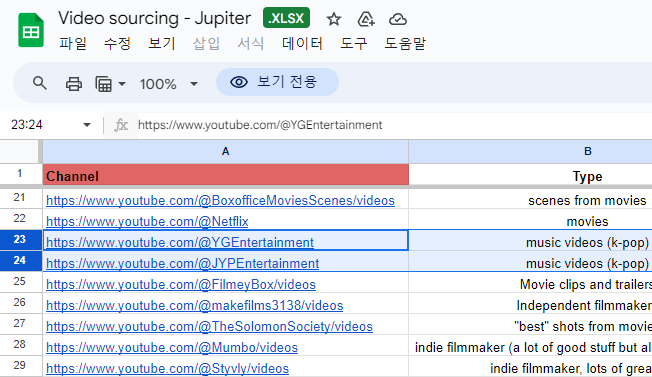
Task: Open the 도움말 menu
Action: 405,43
